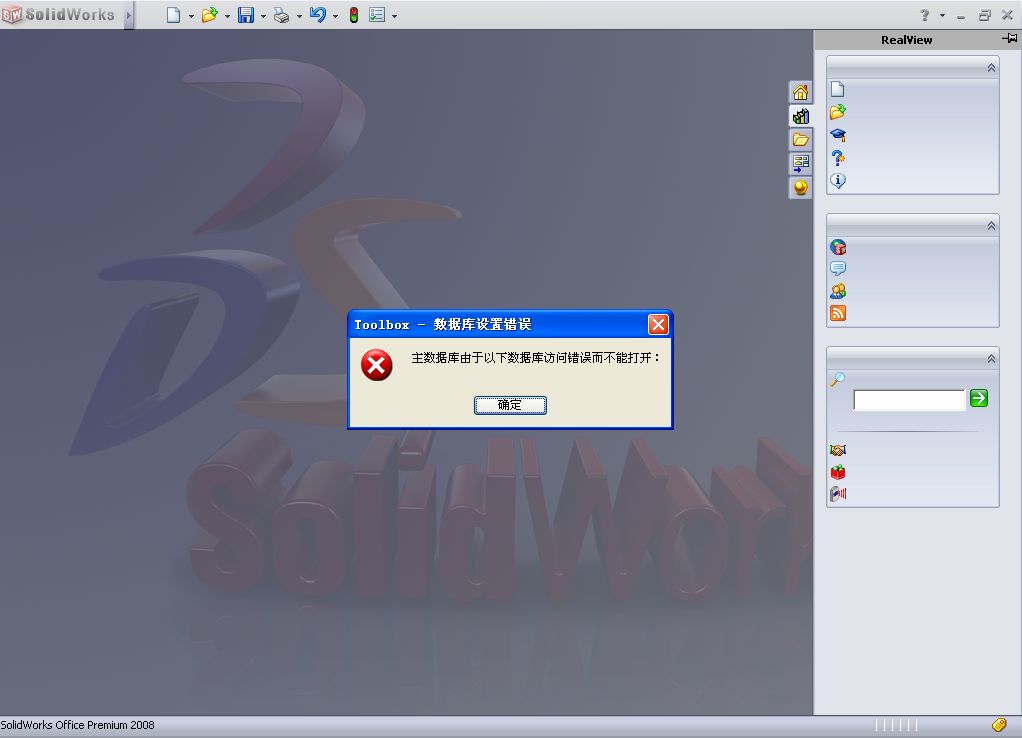Click inside the search text field
The height and width of the screenshot is (738, 1022).
click(x=907, y=399)
